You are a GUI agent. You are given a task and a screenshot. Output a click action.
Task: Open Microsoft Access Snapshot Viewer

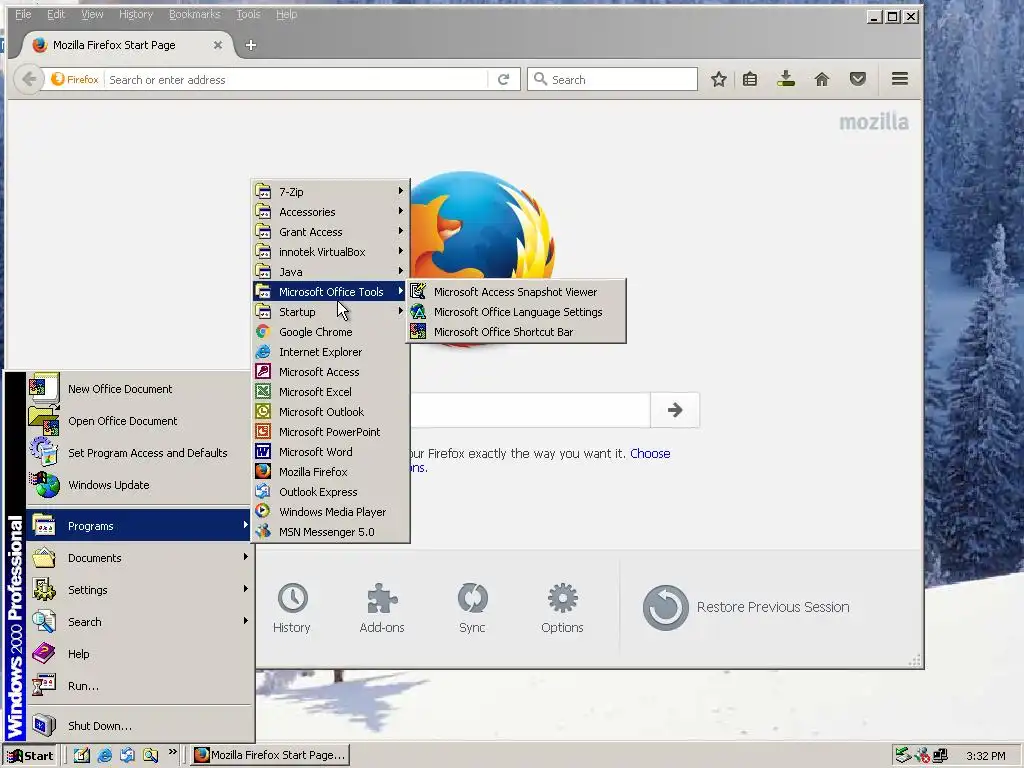pyautogui.click(x=516, y=292)
